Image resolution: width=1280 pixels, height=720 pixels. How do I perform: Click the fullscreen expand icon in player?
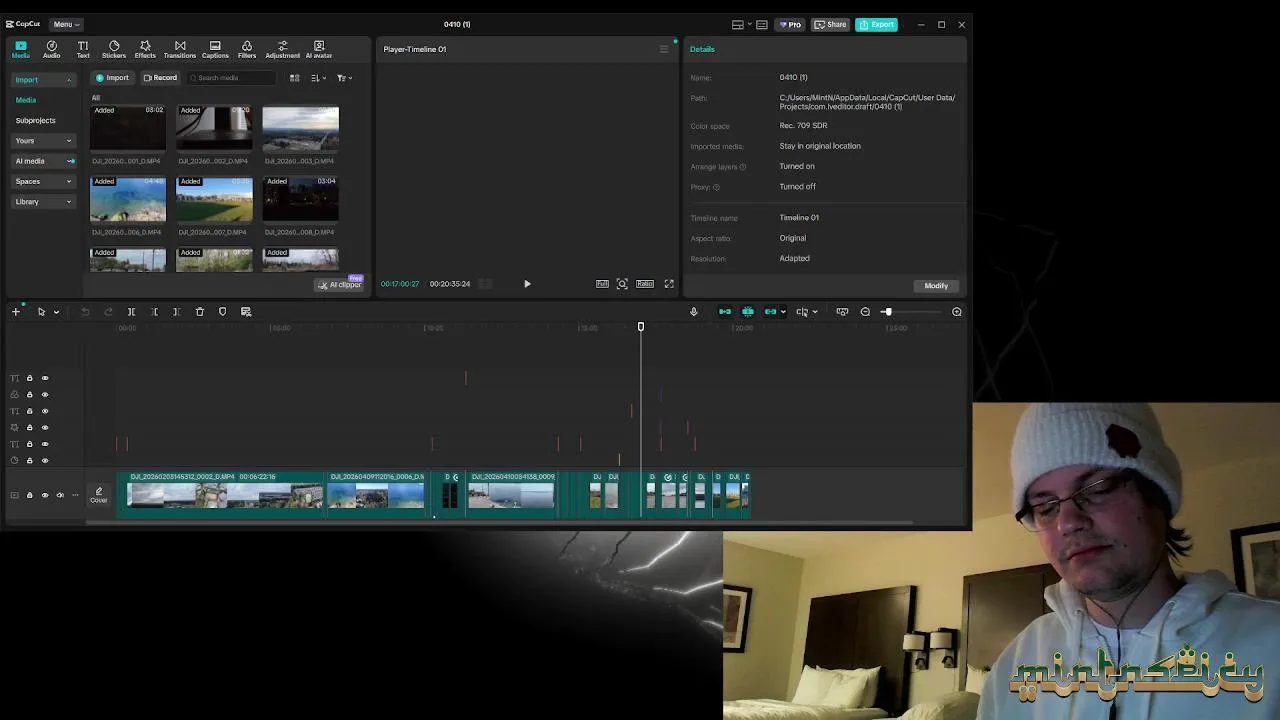coord(669,284)
